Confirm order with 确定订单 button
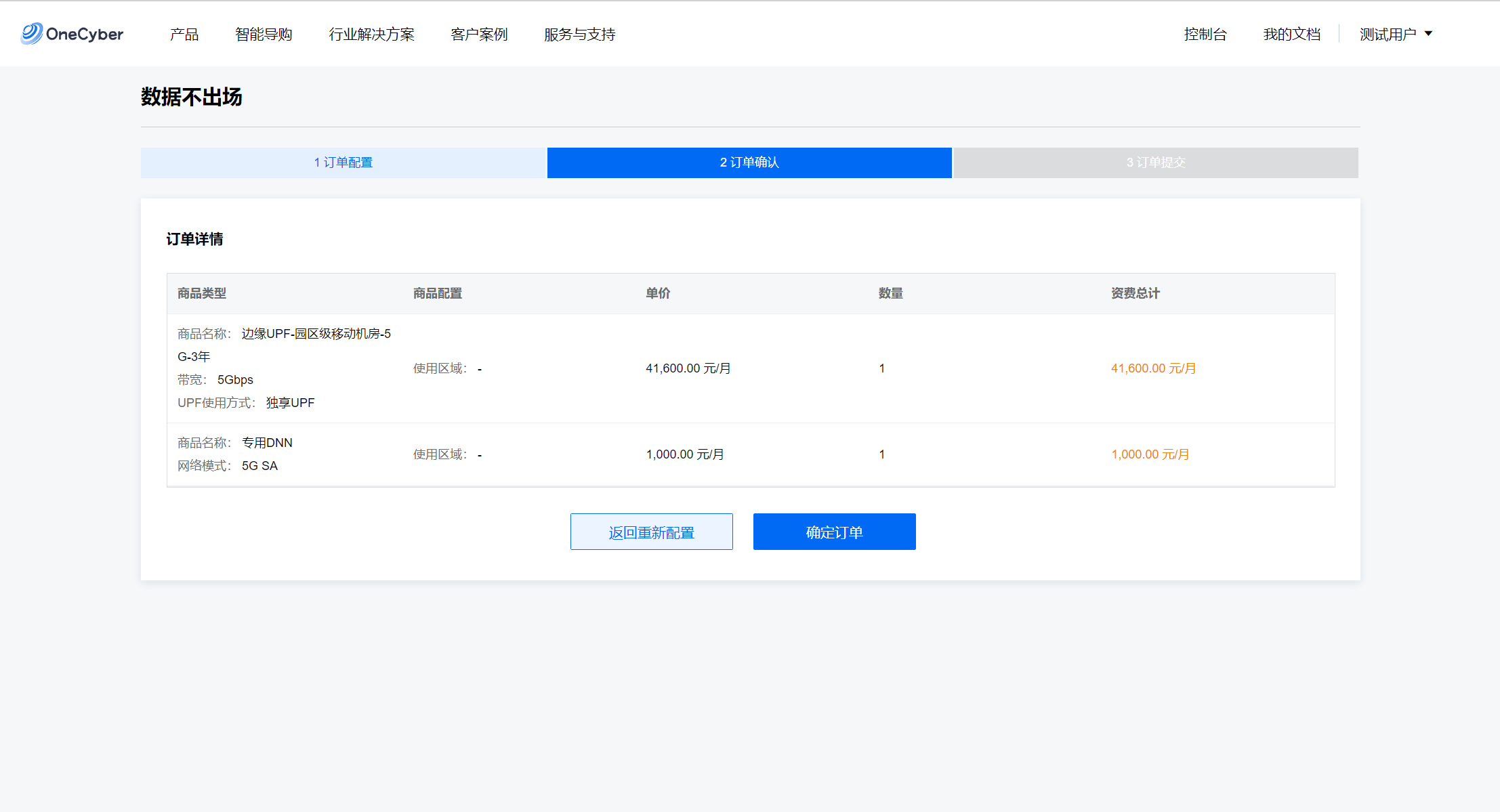The width and height of the screenshot is (1500, 812). coord(834,532)
